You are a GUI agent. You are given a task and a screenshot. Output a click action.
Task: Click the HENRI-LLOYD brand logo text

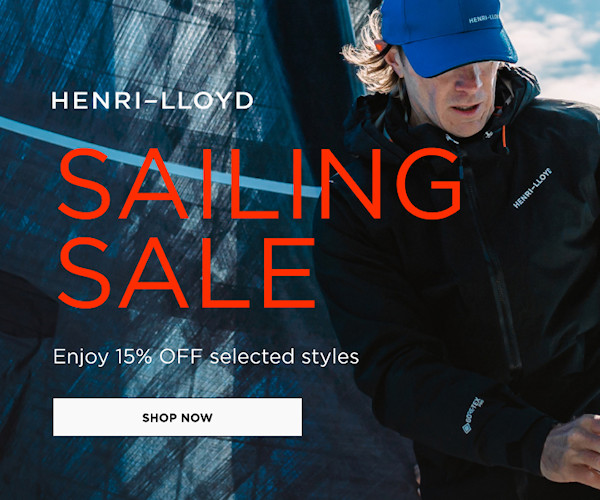pos(152,101)
